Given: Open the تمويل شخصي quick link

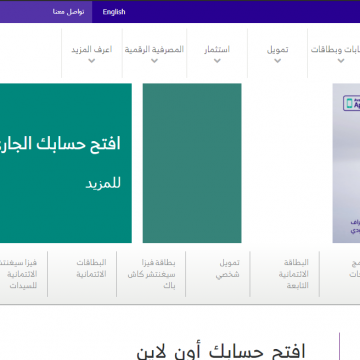Looking at the screenshot, I should click(x=227, y=268).
